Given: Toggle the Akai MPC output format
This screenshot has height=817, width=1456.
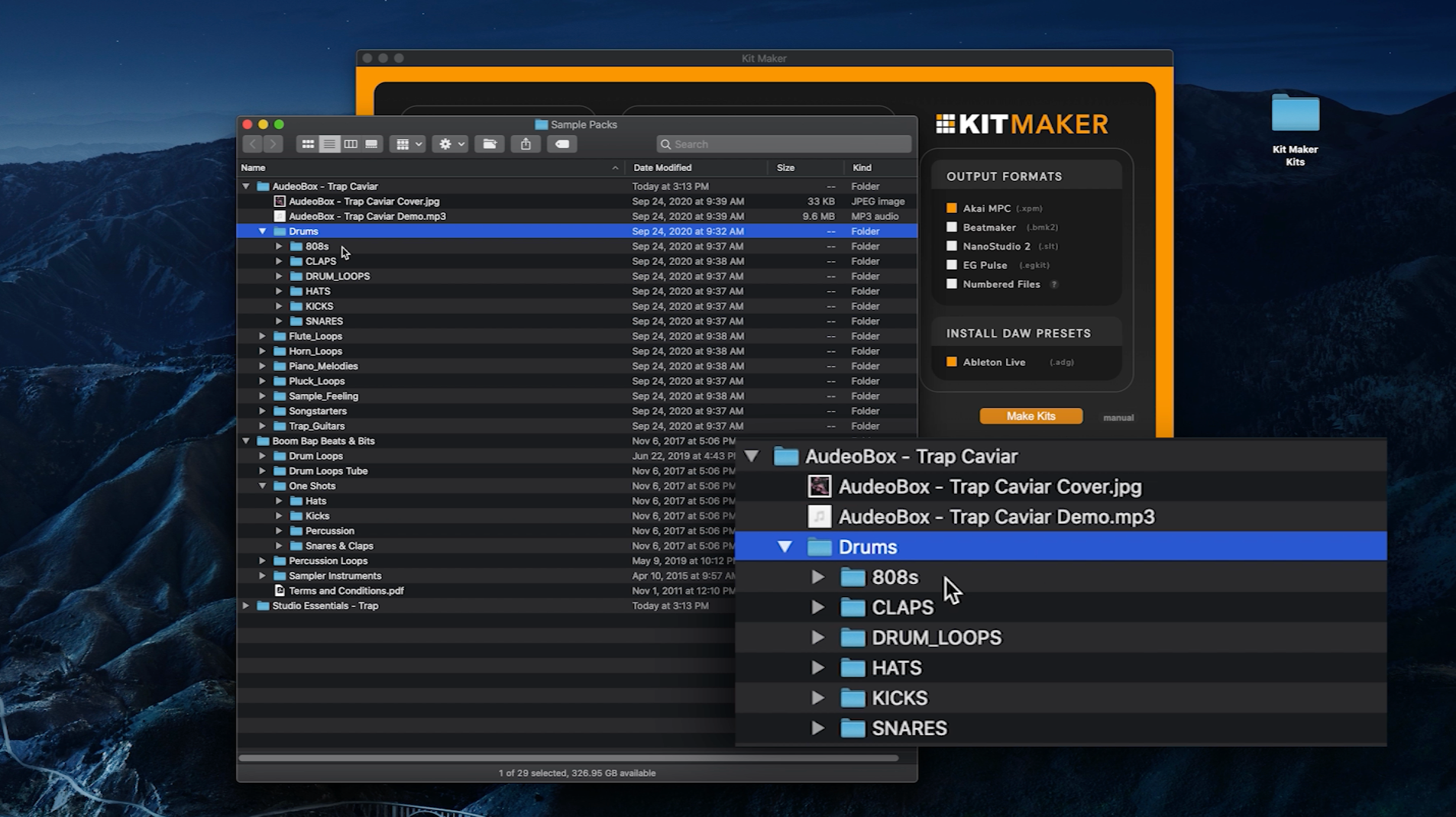Looking at the screenshot, I should coord(952,208).
